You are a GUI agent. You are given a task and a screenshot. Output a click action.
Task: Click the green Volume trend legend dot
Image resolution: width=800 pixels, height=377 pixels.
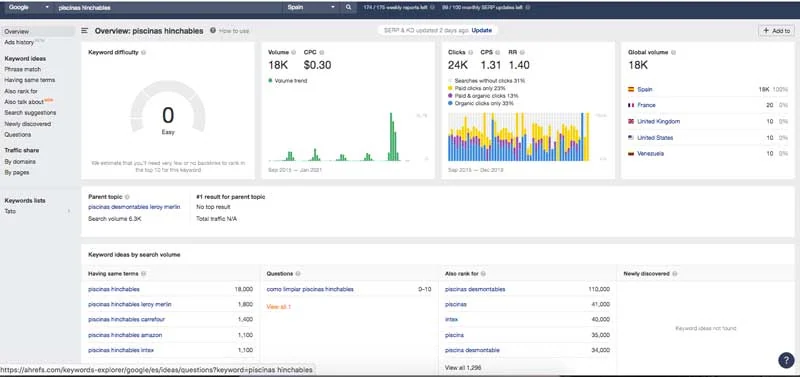coord(270,81)
